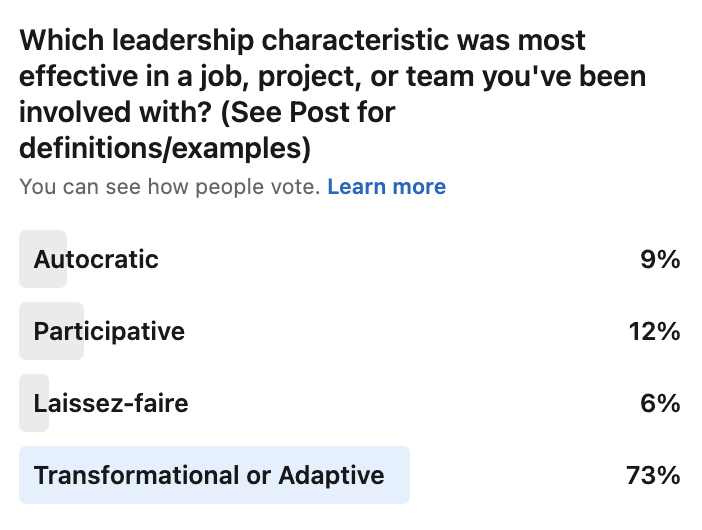Screen dimensions: 702x530
Task: Click the empty area of the Autocratic row
Action: (398, 259)
